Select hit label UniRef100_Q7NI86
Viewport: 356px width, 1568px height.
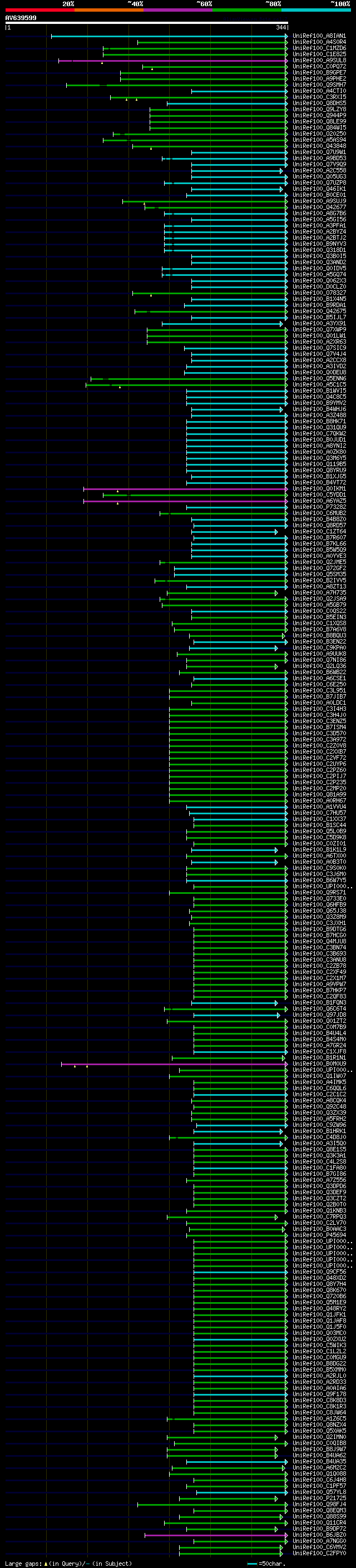[x=319, y=660]
